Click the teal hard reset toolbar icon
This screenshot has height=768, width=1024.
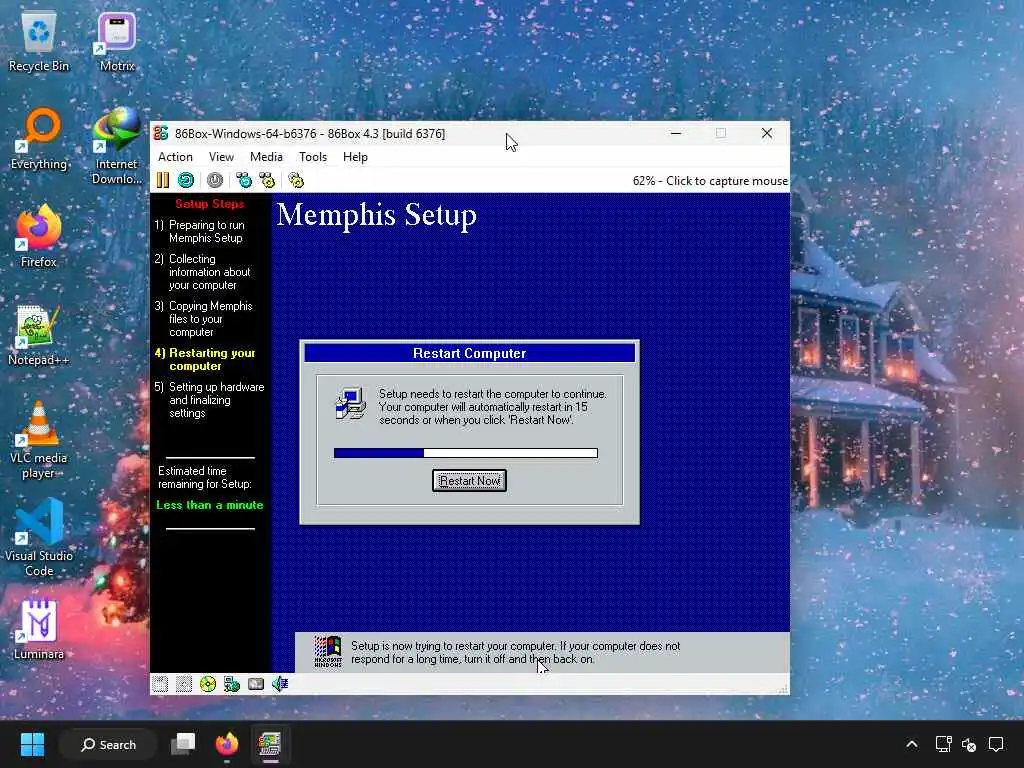pyautogui.click(x=186, y=180)
